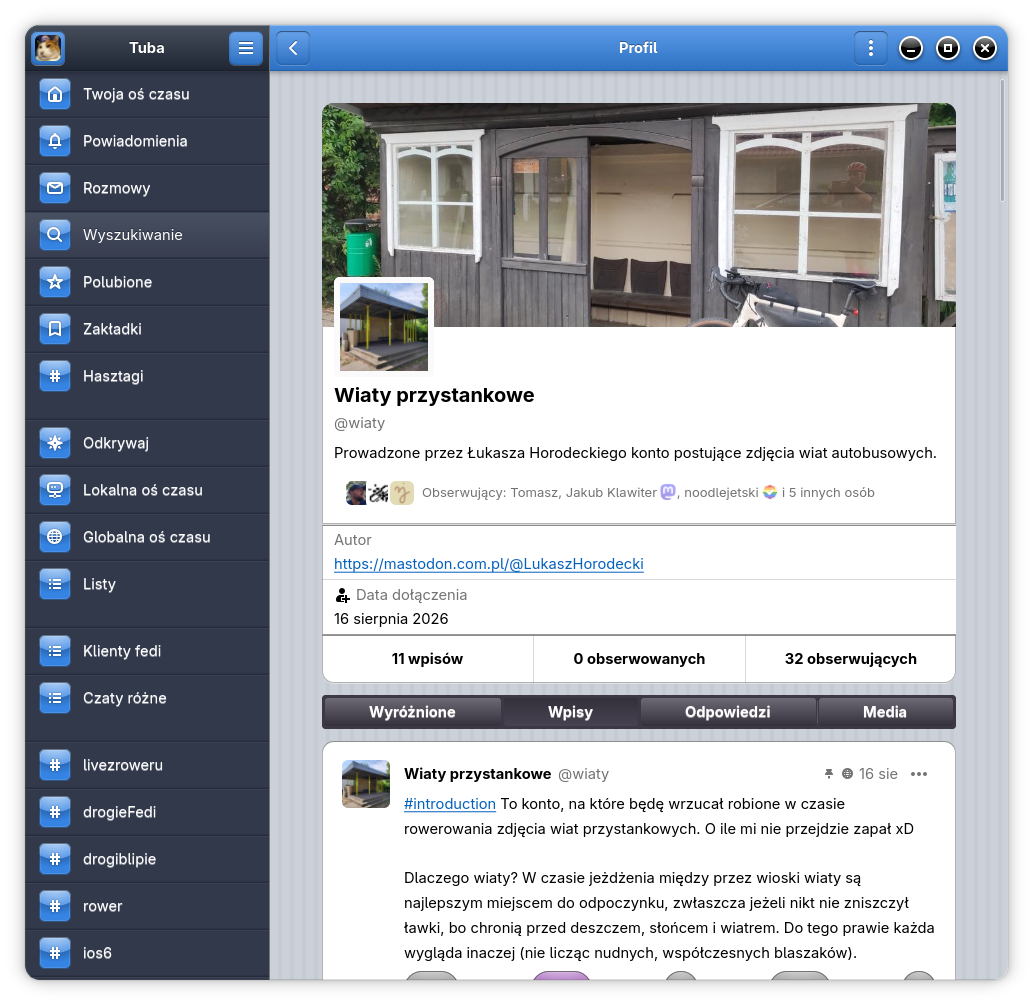This screenshot has width=1033, height=1005.
Task: Click the Wyszukiwanie magnifier icon
Action: [55, 235]
